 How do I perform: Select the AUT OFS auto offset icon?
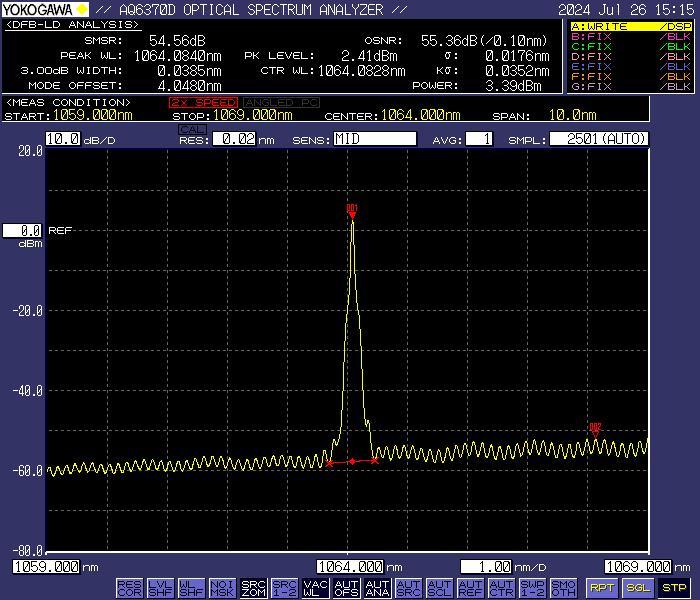point(346,588)
